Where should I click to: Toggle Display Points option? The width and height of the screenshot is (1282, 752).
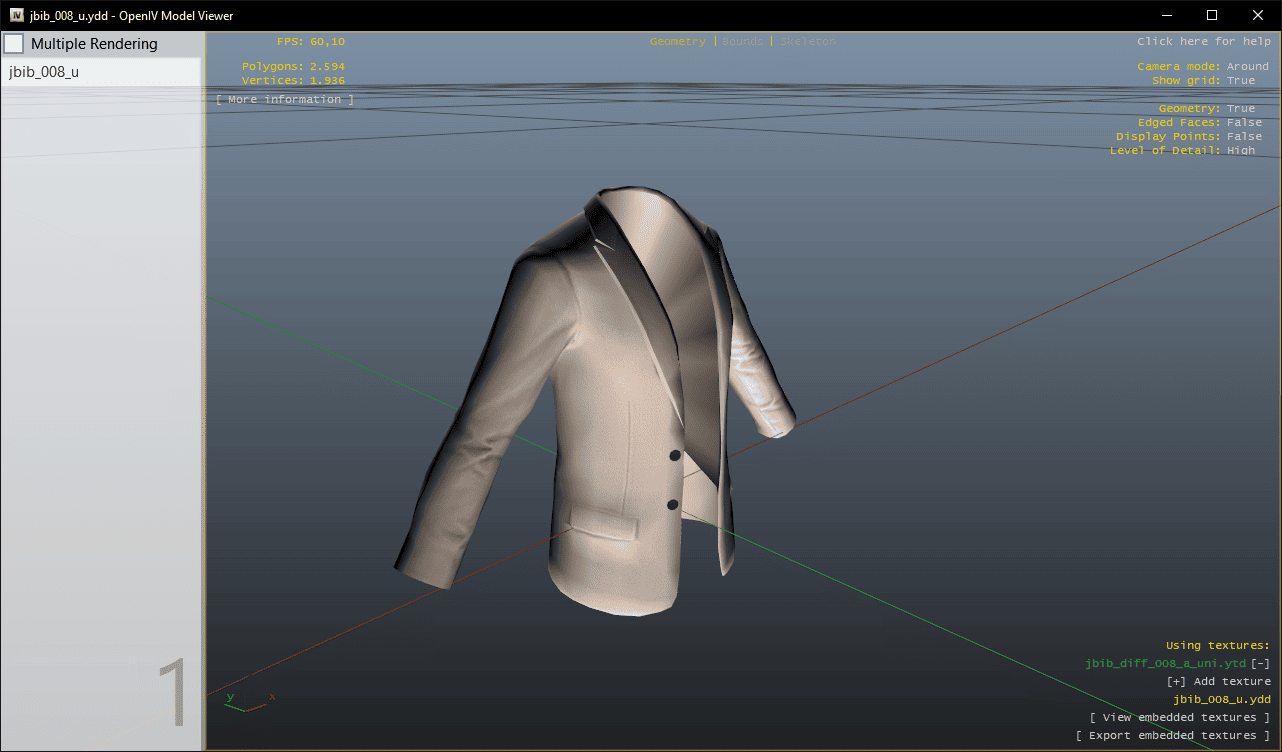pos(1244,137)
